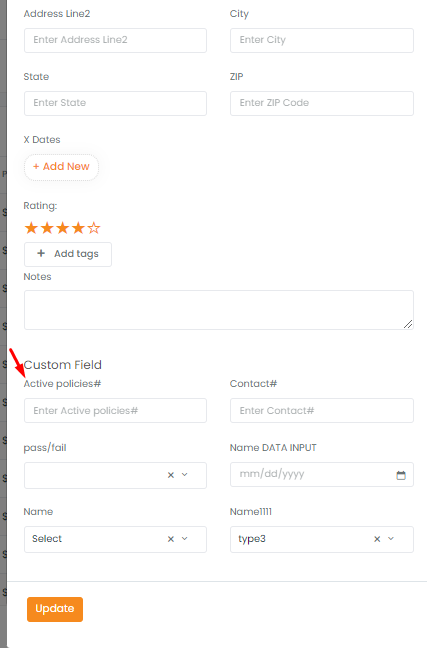Clear the Name dropdown selection
The image size is (427, 648).
pos(171,539)
